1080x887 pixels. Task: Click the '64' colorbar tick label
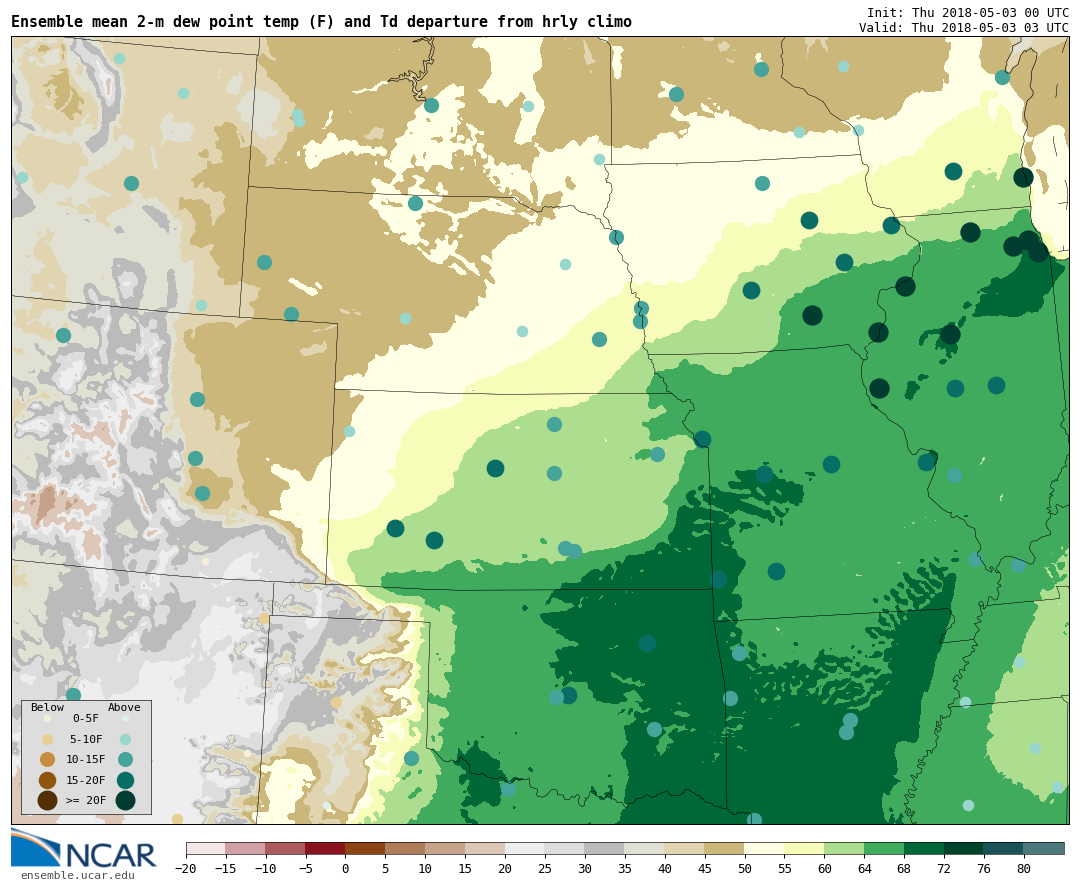[864, 868]
